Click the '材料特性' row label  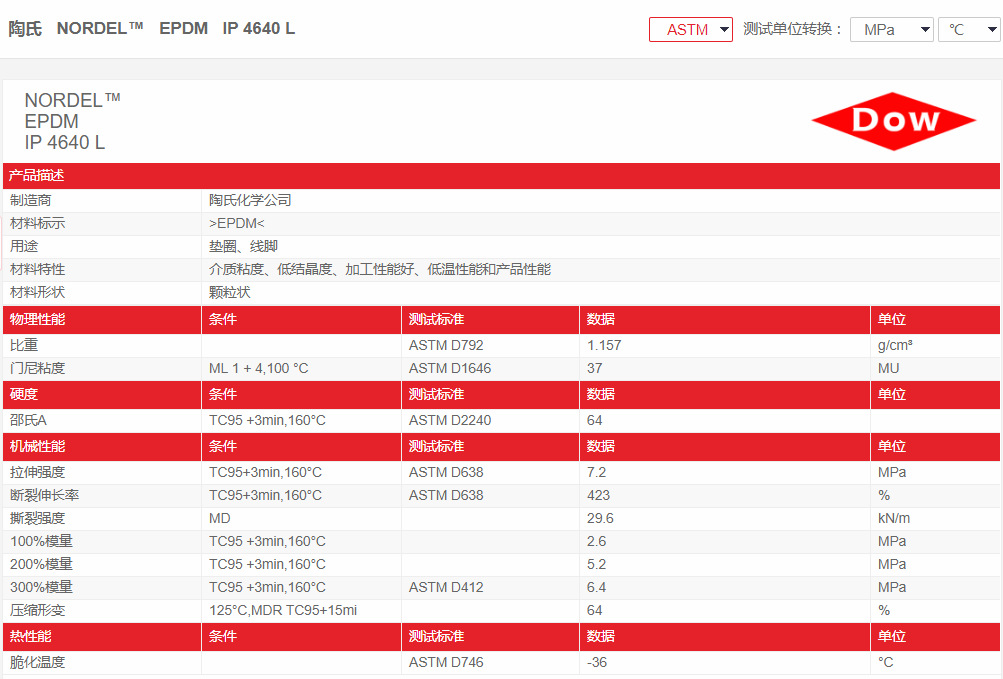point(38,269)
